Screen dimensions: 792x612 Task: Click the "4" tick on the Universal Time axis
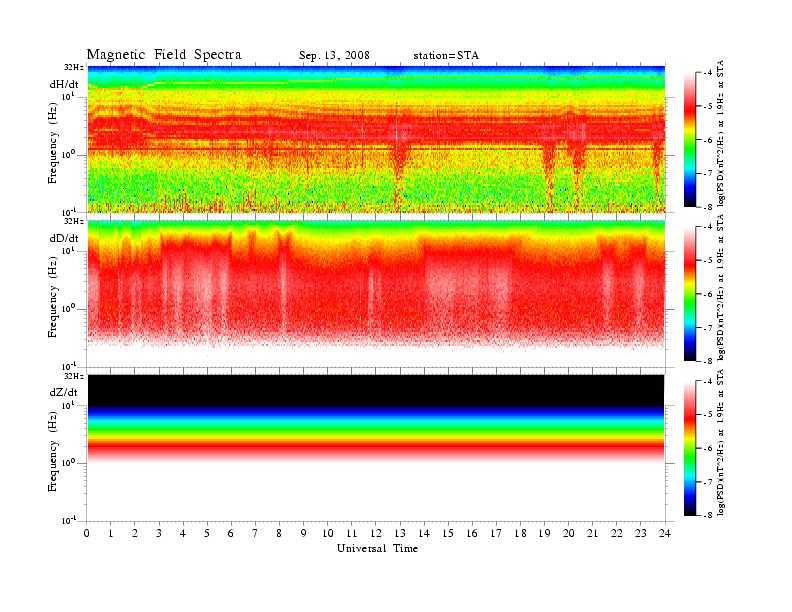[183, 533]
